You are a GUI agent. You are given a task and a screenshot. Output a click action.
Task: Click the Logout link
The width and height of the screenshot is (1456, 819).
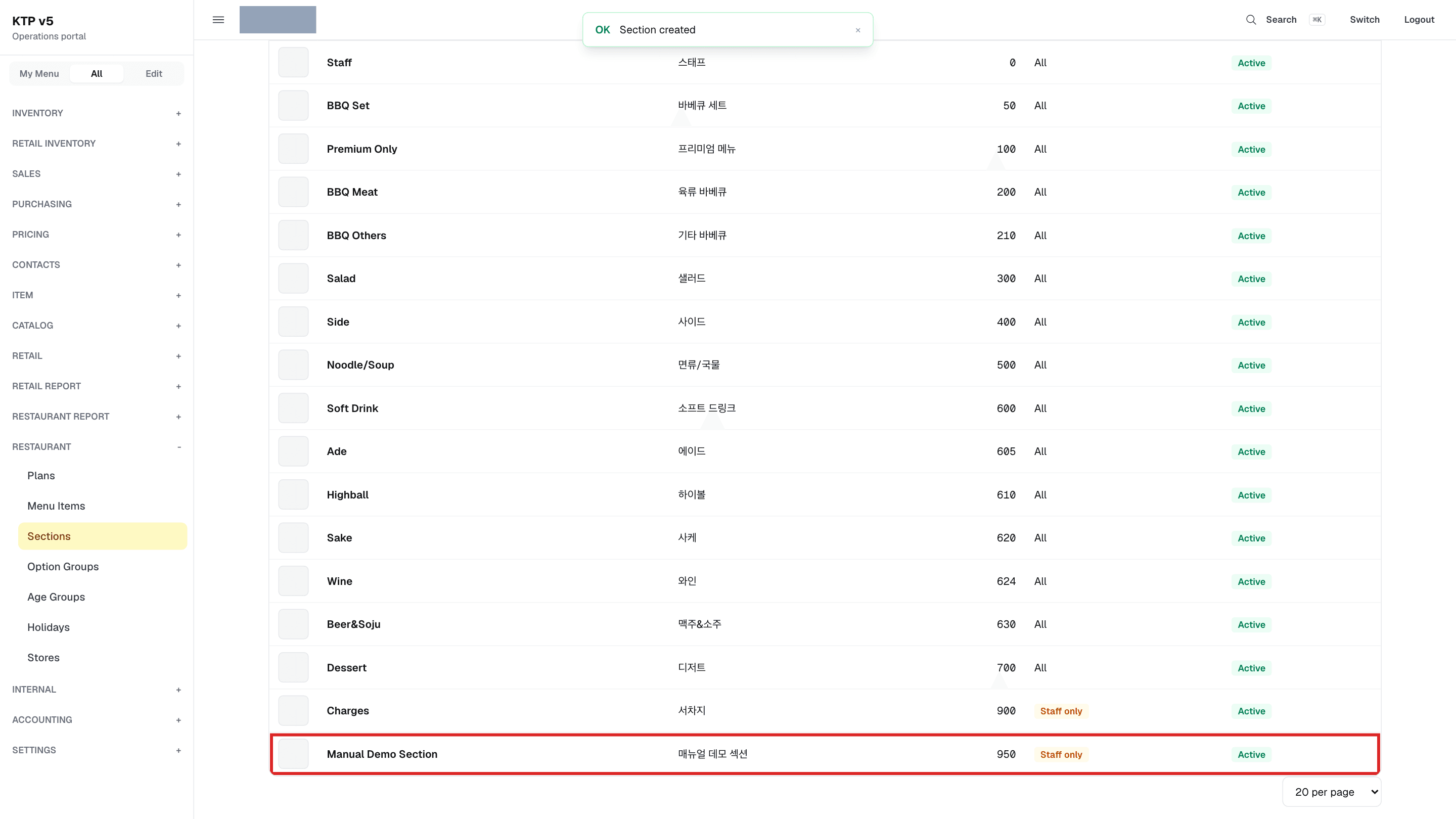click(x=1419, y=20)
